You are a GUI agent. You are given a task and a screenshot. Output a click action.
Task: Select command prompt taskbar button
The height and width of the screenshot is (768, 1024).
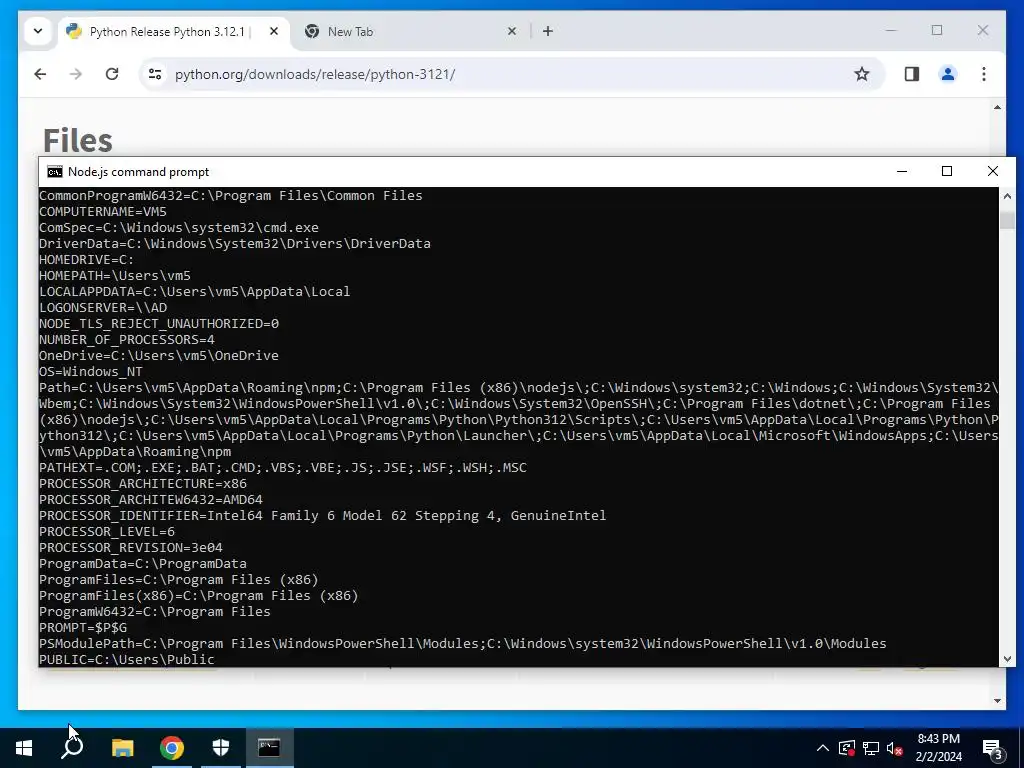click(270, 748)
